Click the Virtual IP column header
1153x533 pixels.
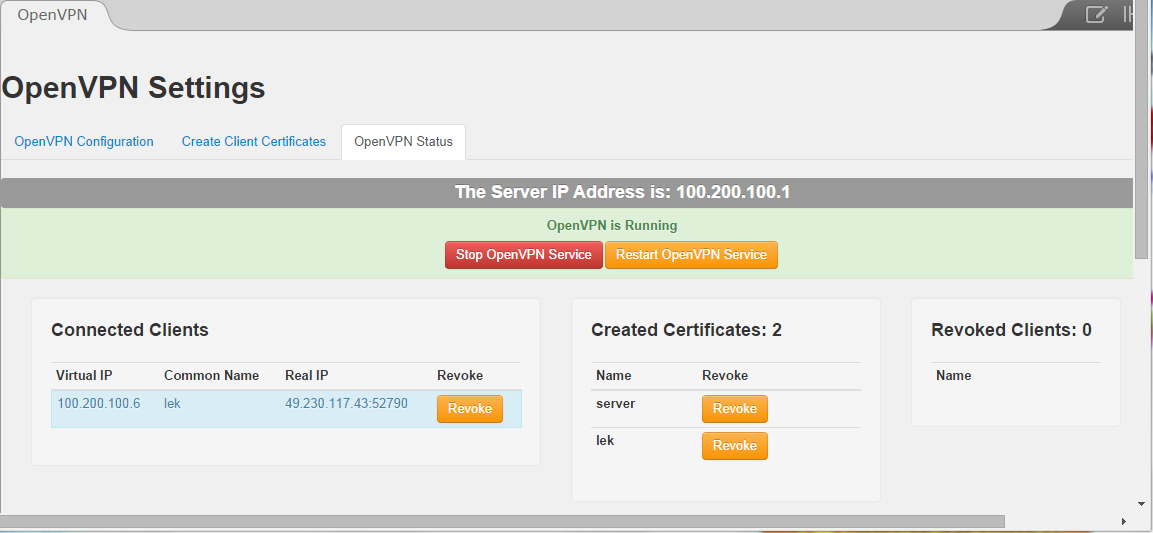coord(84,376)
